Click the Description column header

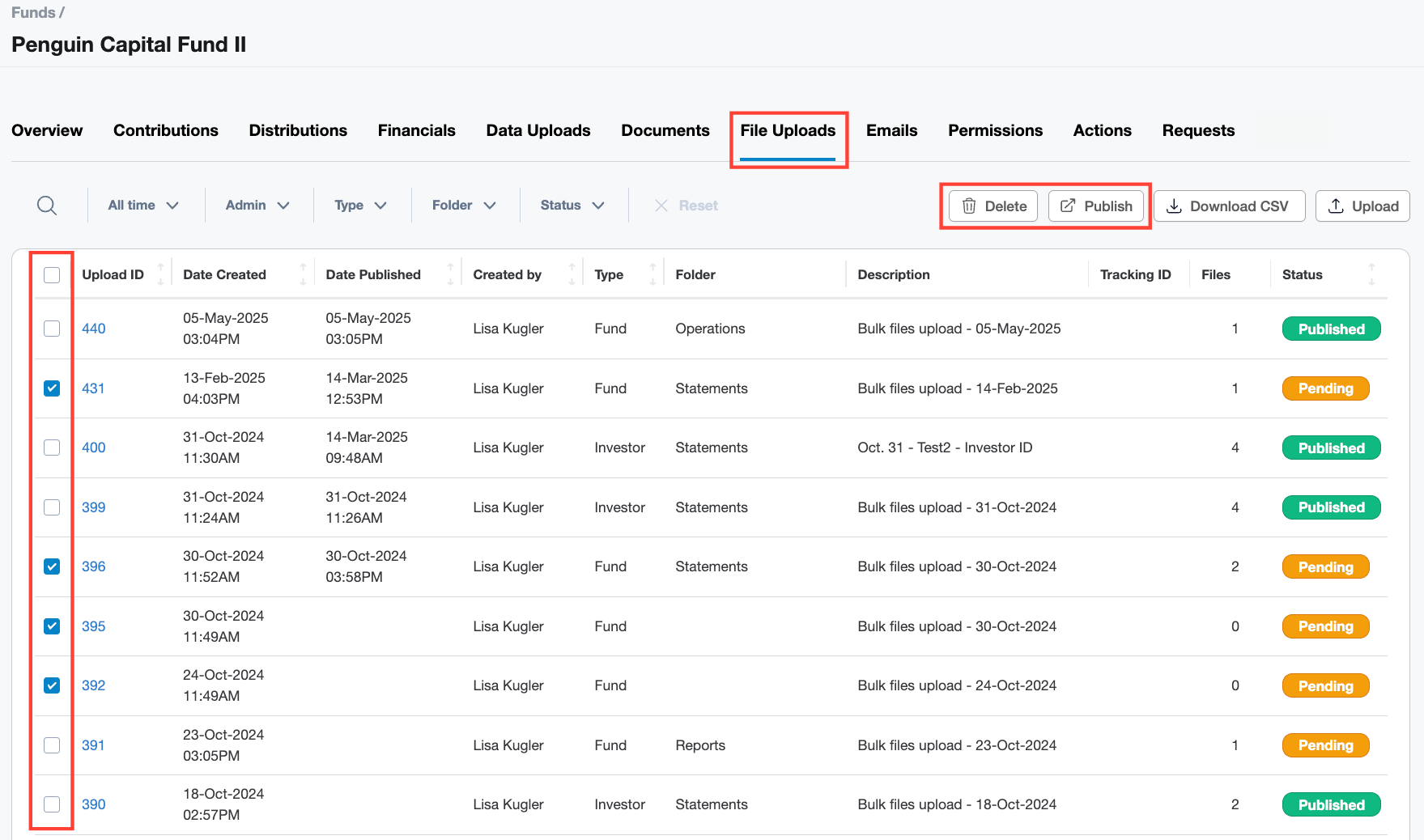[894, 274]
